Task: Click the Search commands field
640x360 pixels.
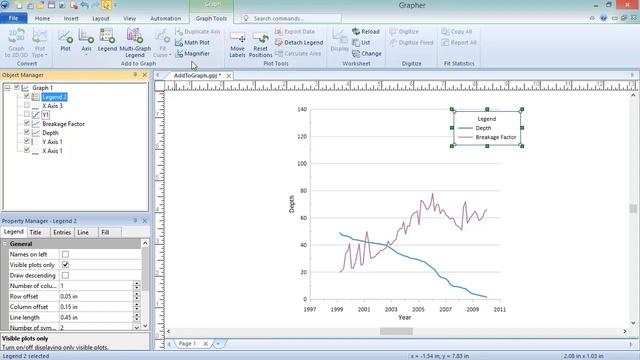Action: [291, 18]
